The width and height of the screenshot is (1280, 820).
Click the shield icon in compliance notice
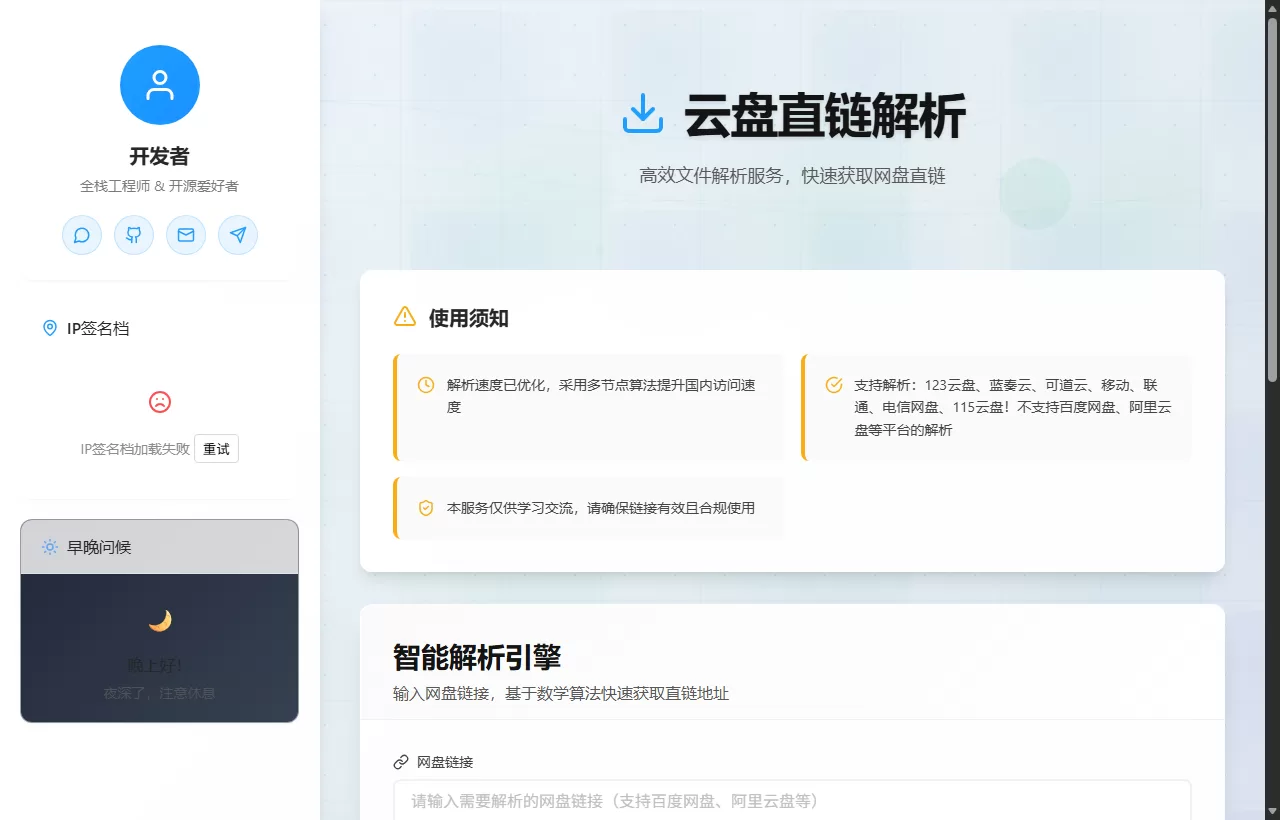[x=426, y=508]
